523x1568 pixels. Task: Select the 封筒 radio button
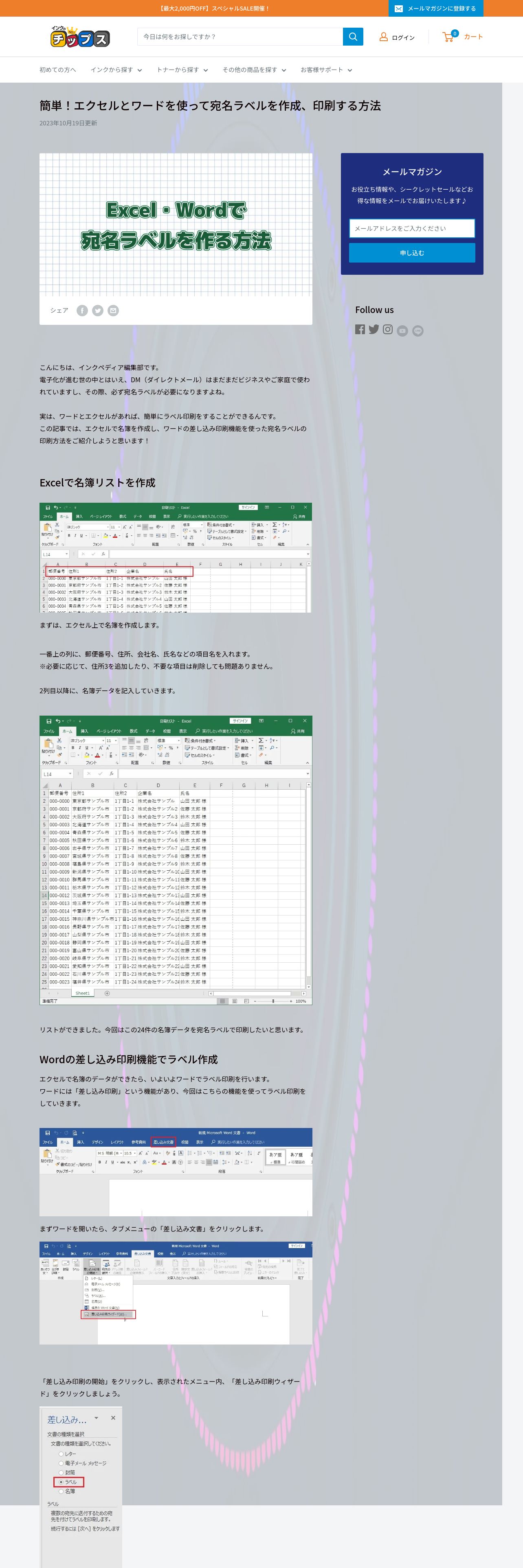61,1472
